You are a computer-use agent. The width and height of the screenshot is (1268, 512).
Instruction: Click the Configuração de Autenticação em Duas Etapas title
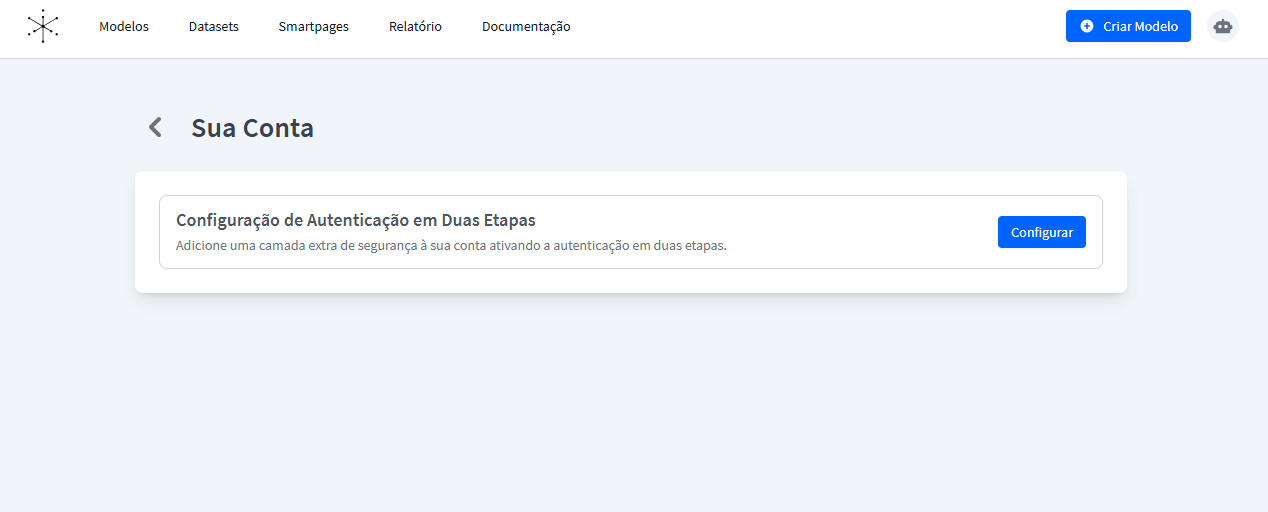(x=356, y=221)
